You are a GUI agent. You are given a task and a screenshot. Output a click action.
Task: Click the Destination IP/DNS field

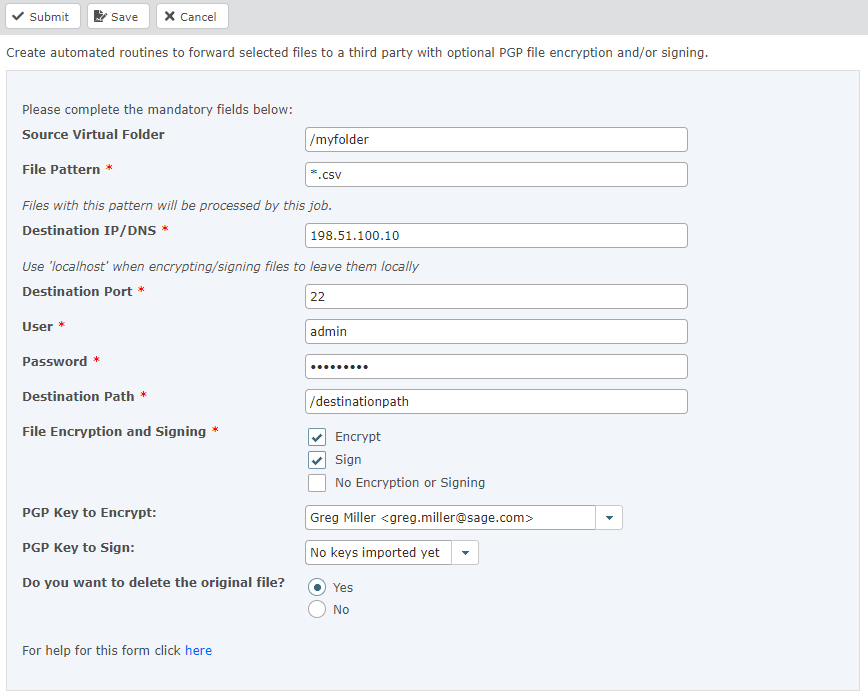pos(496,235)
